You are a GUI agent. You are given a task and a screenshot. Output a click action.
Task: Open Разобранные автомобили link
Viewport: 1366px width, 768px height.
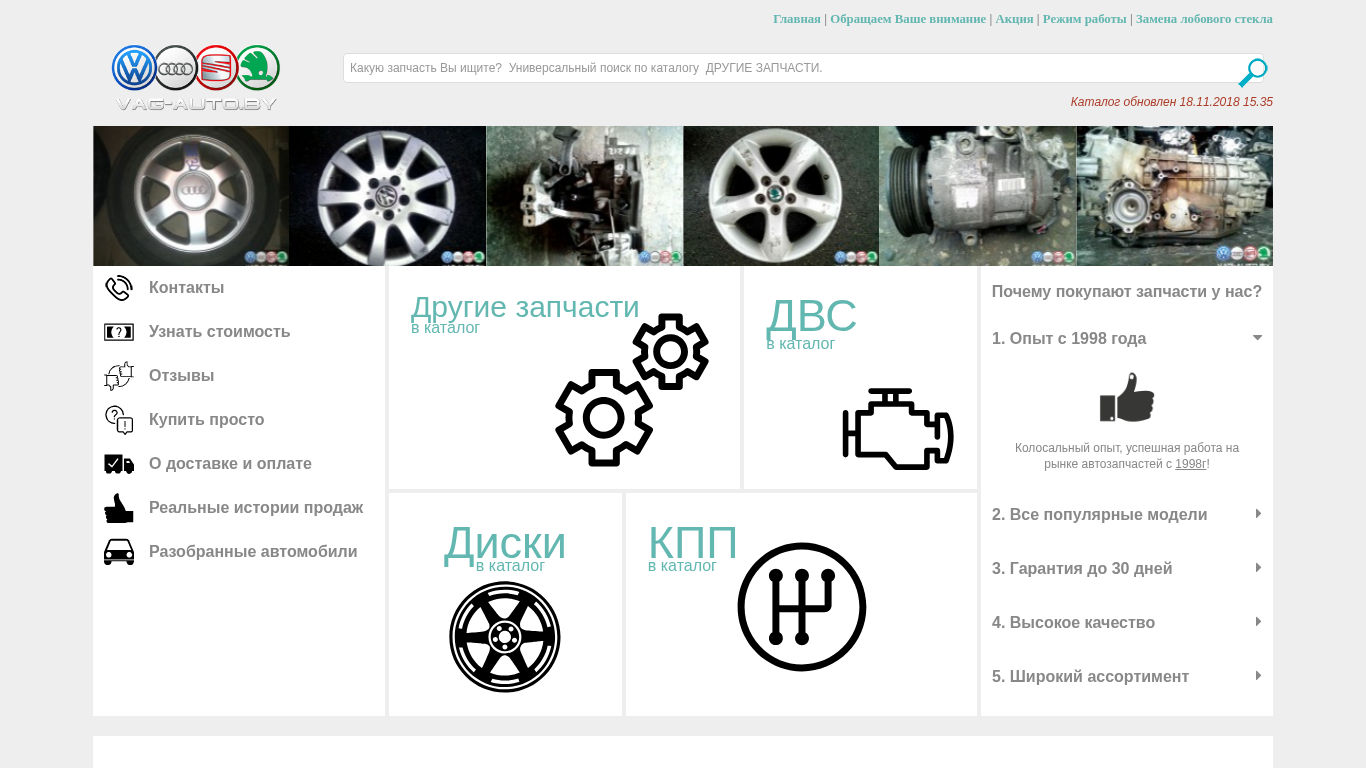point(253,552)
